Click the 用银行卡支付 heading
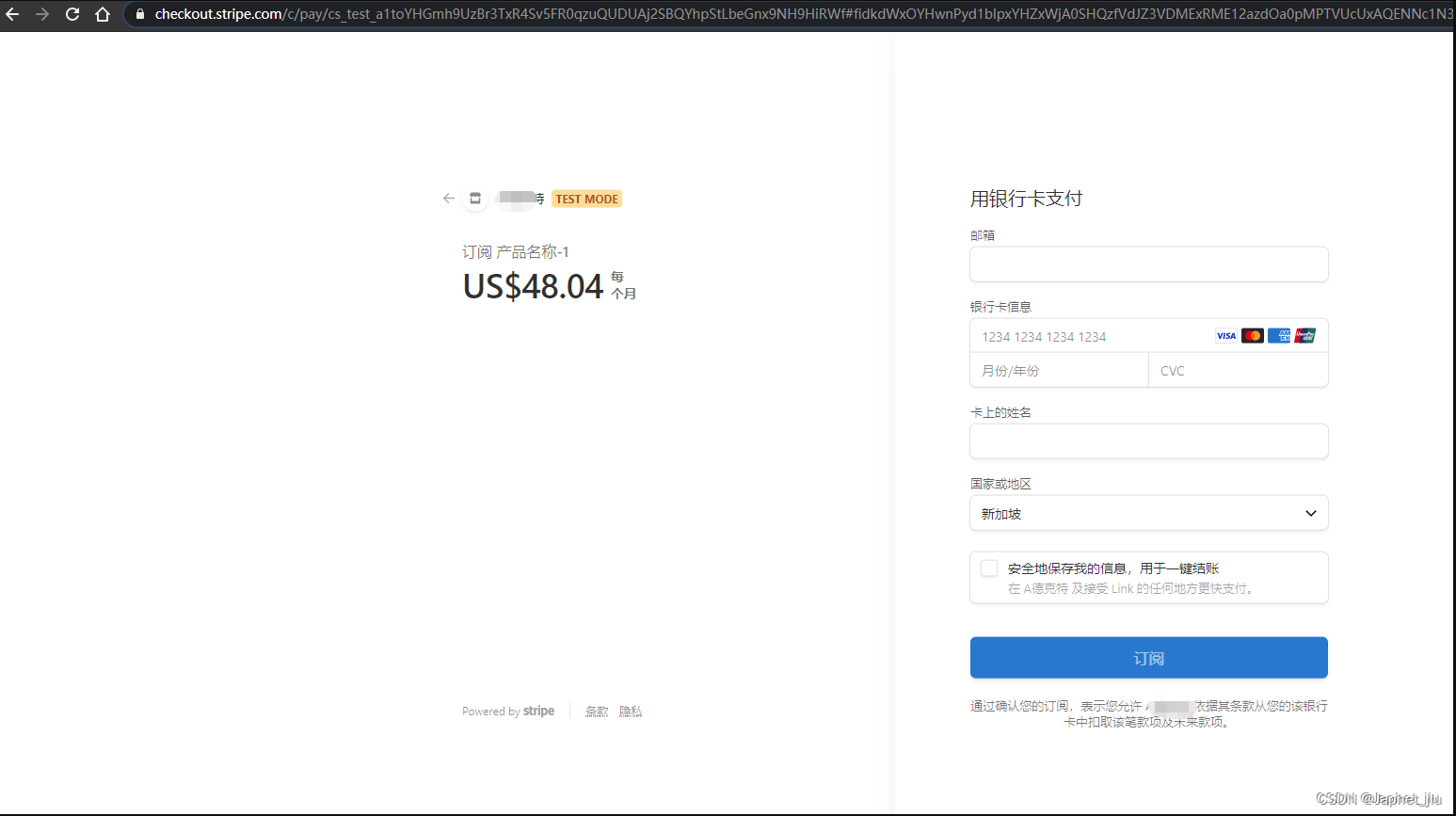The height and width of the screenshot is (816, 1456). point(1027,199)
